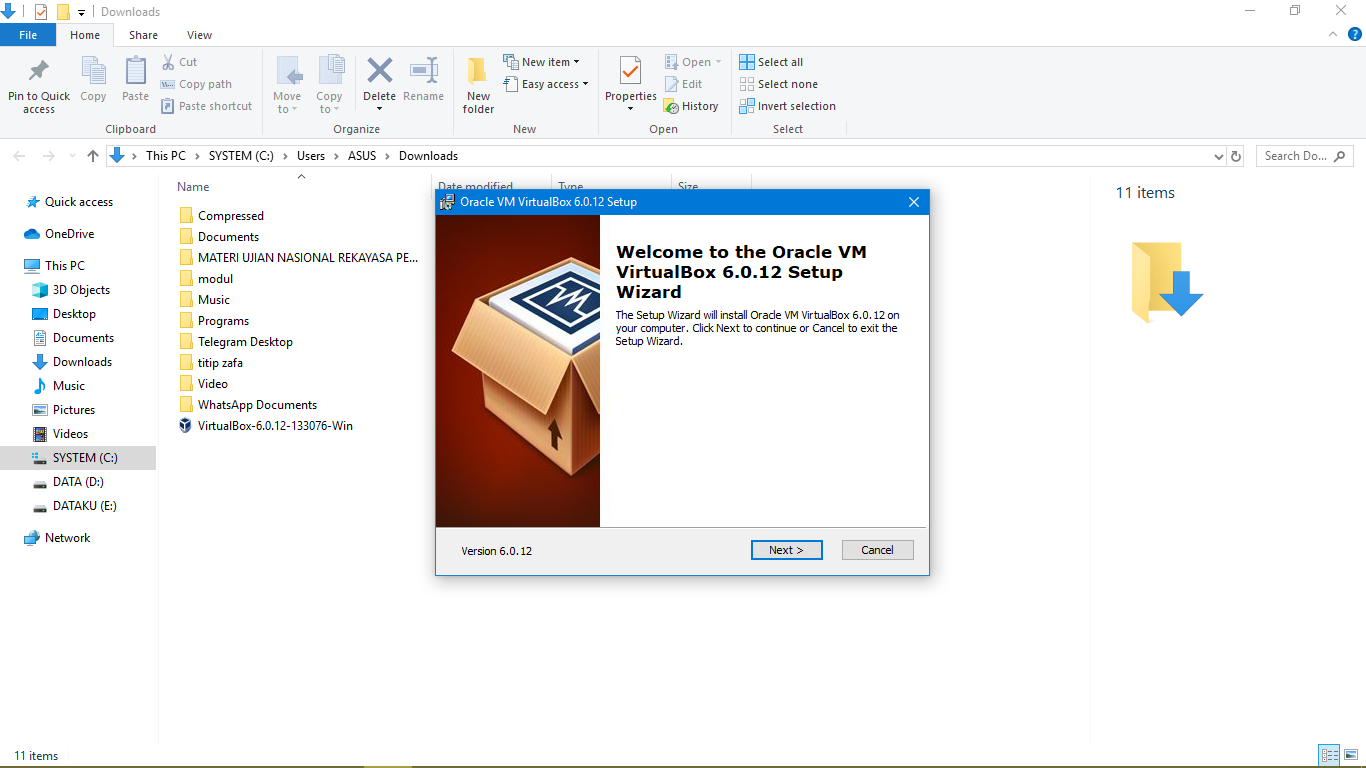1366x768 pixels.
Task: Click the Delete icon
Action: coord(379,80)
